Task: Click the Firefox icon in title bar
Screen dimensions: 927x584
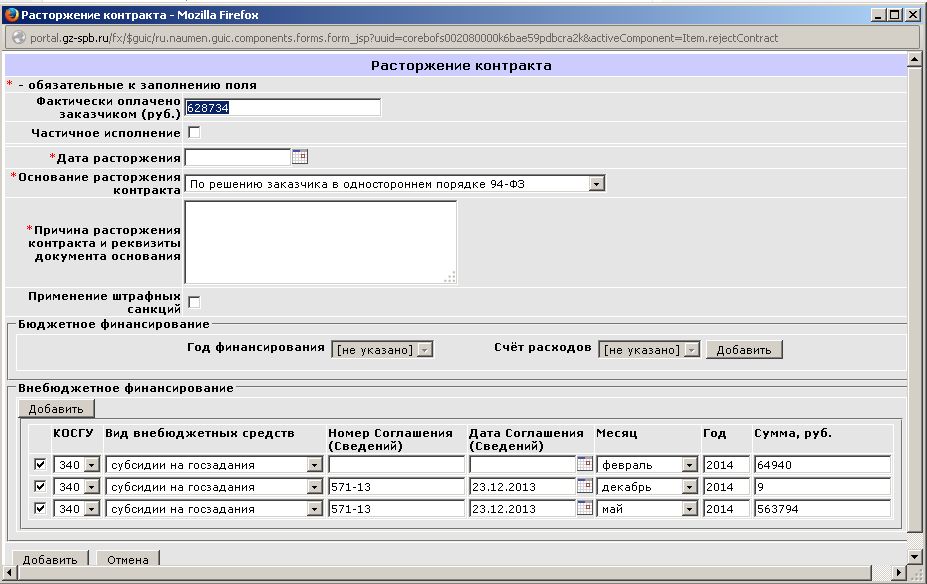Action: (11, 14)
